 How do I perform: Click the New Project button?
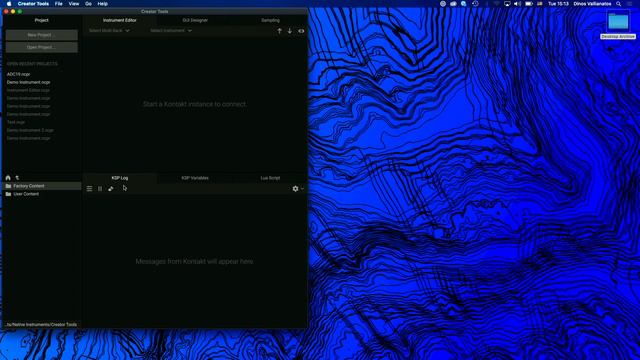coord(41,35)
